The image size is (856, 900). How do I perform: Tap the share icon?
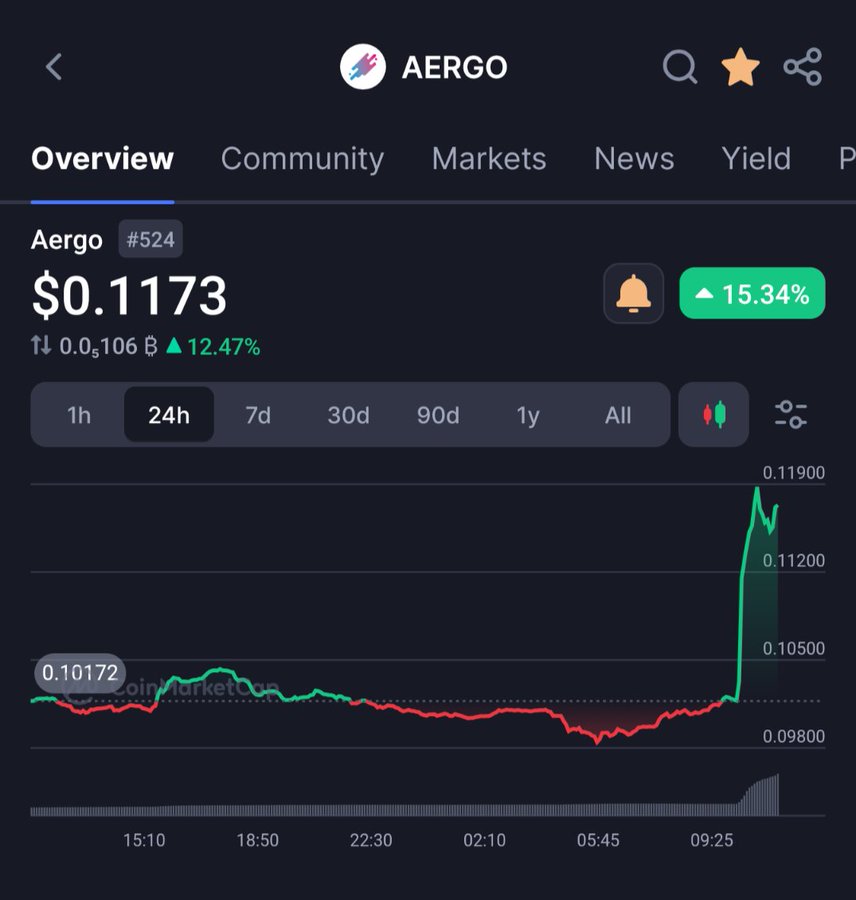click(x=802, y=67)
